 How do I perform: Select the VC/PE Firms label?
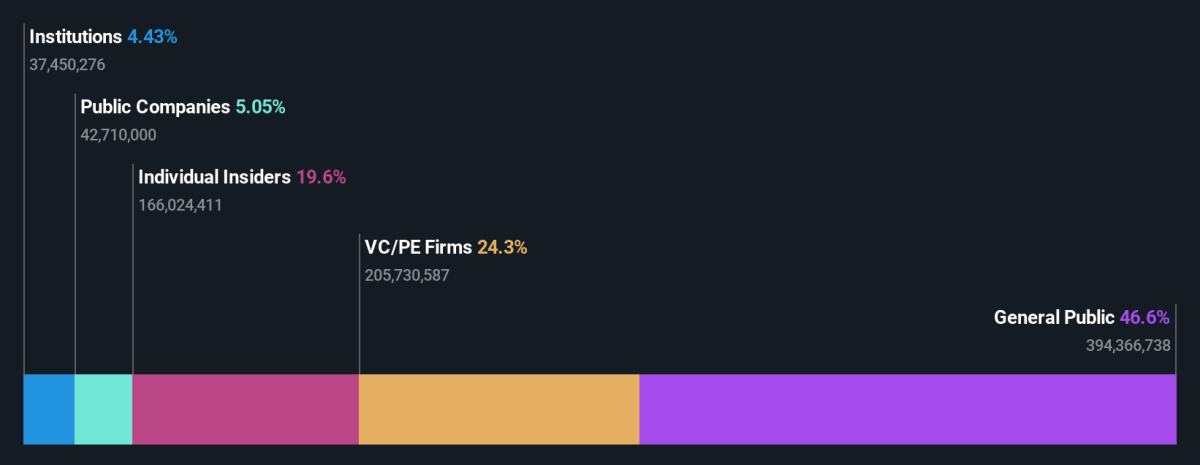click(418, 247)
